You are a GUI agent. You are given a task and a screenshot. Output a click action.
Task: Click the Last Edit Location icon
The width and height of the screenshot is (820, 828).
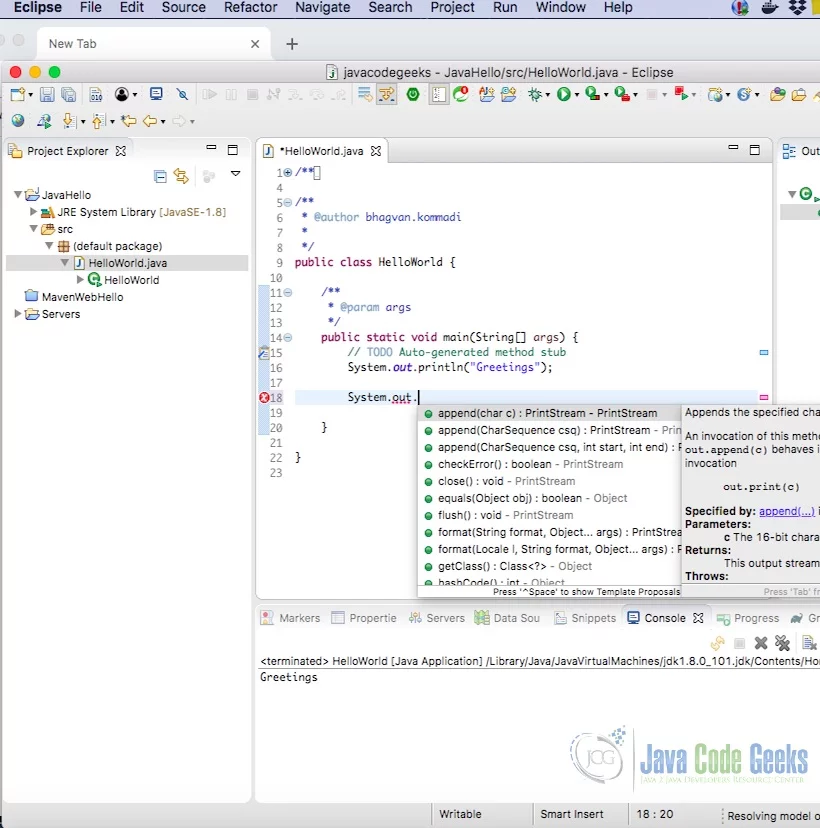coord(128,121)
